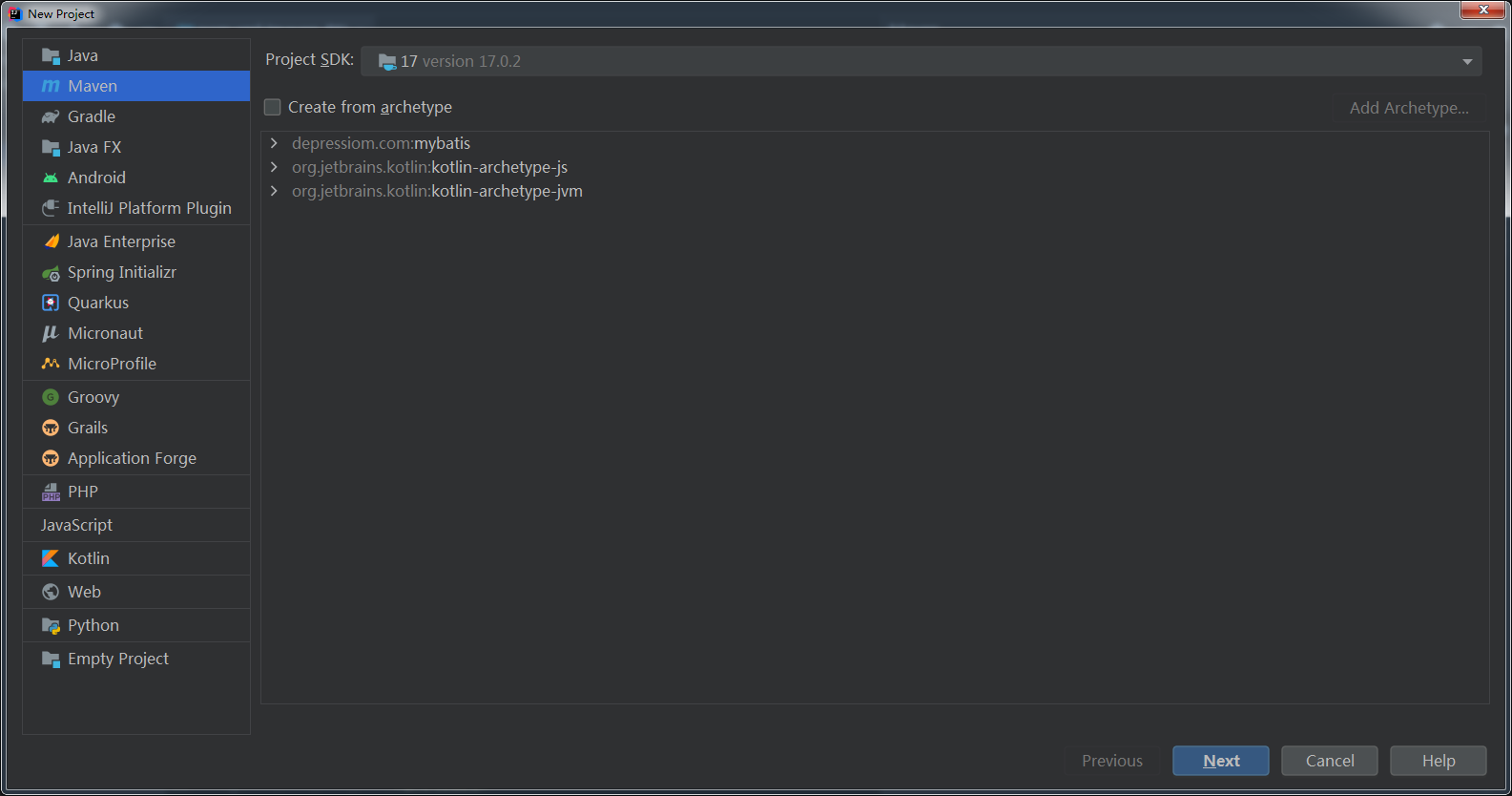Click the Next button

tap(1221, 761)
